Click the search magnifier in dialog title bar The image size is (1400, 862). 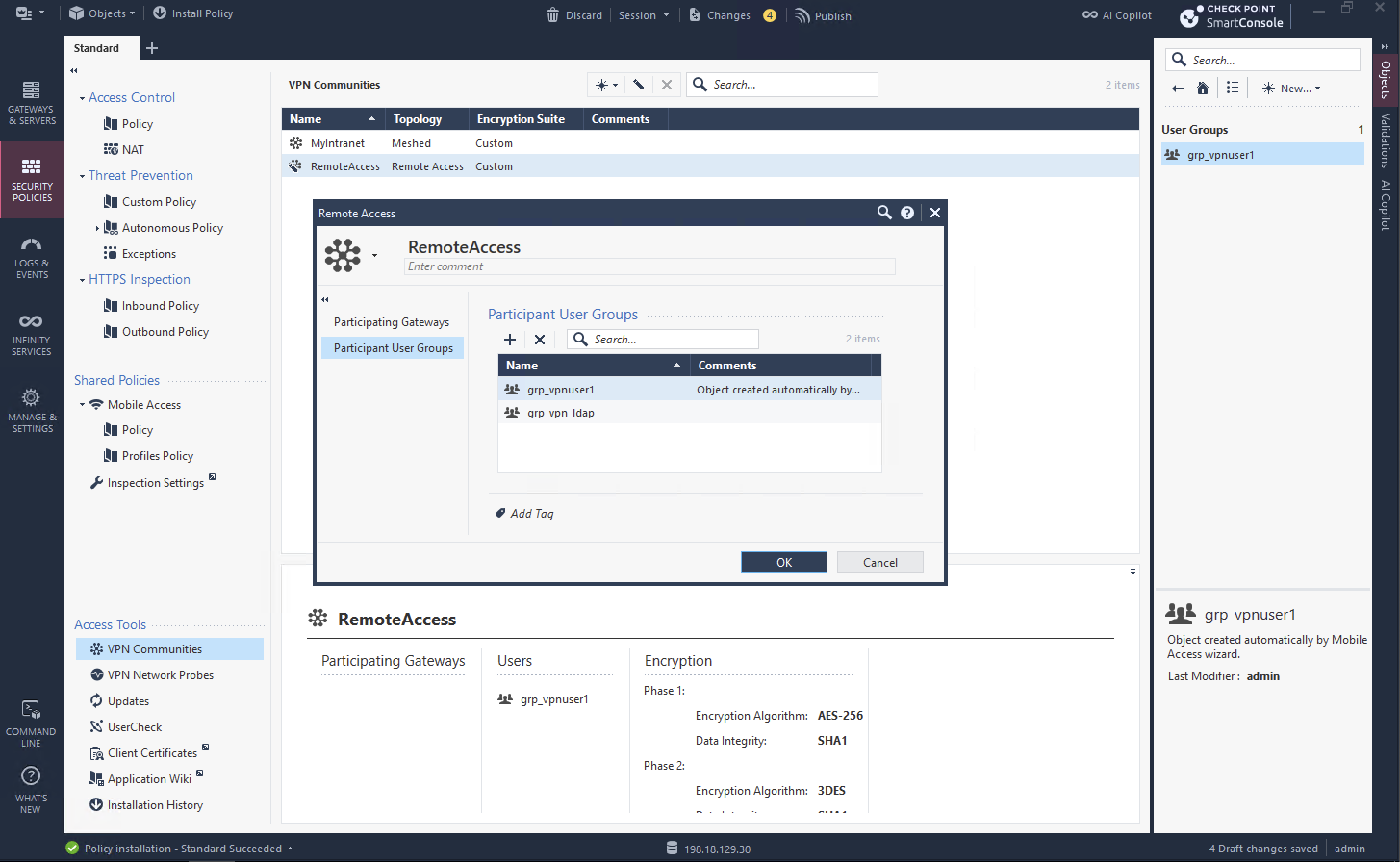coord(884,213)
